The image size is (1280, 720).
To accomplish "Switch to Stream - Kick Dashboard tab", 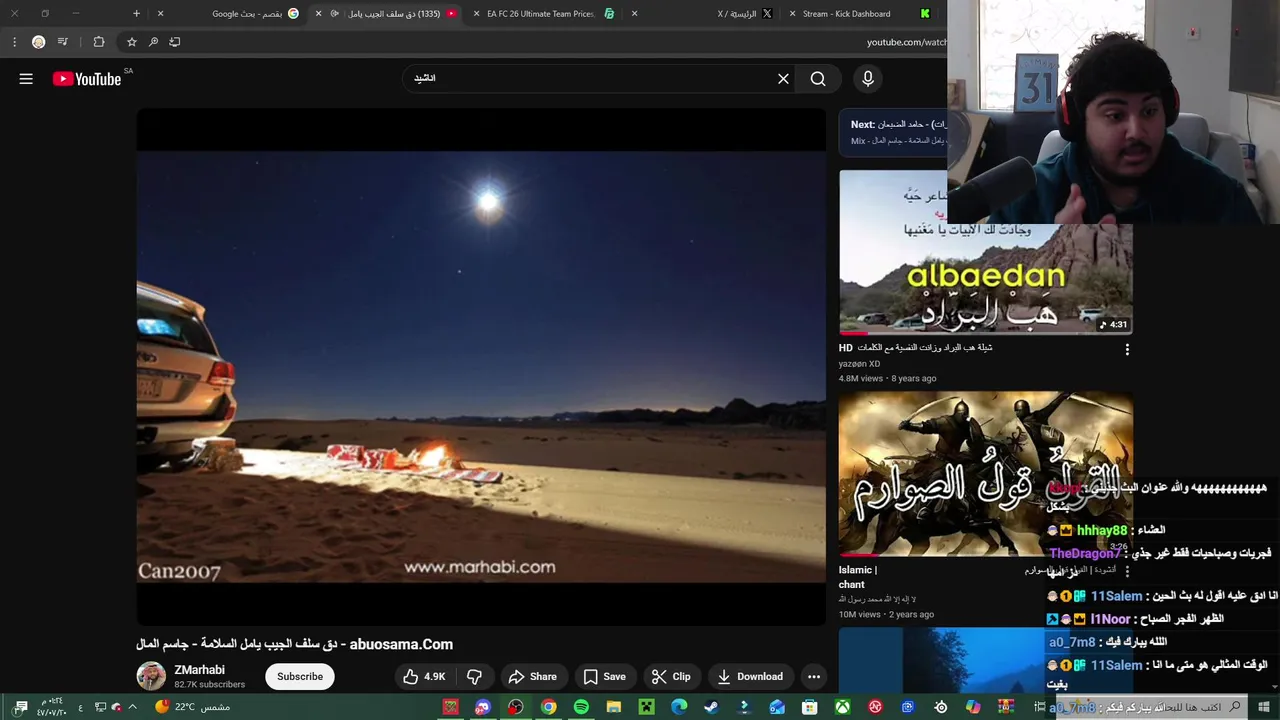I will pyautogui.click(x=858, y=14).
